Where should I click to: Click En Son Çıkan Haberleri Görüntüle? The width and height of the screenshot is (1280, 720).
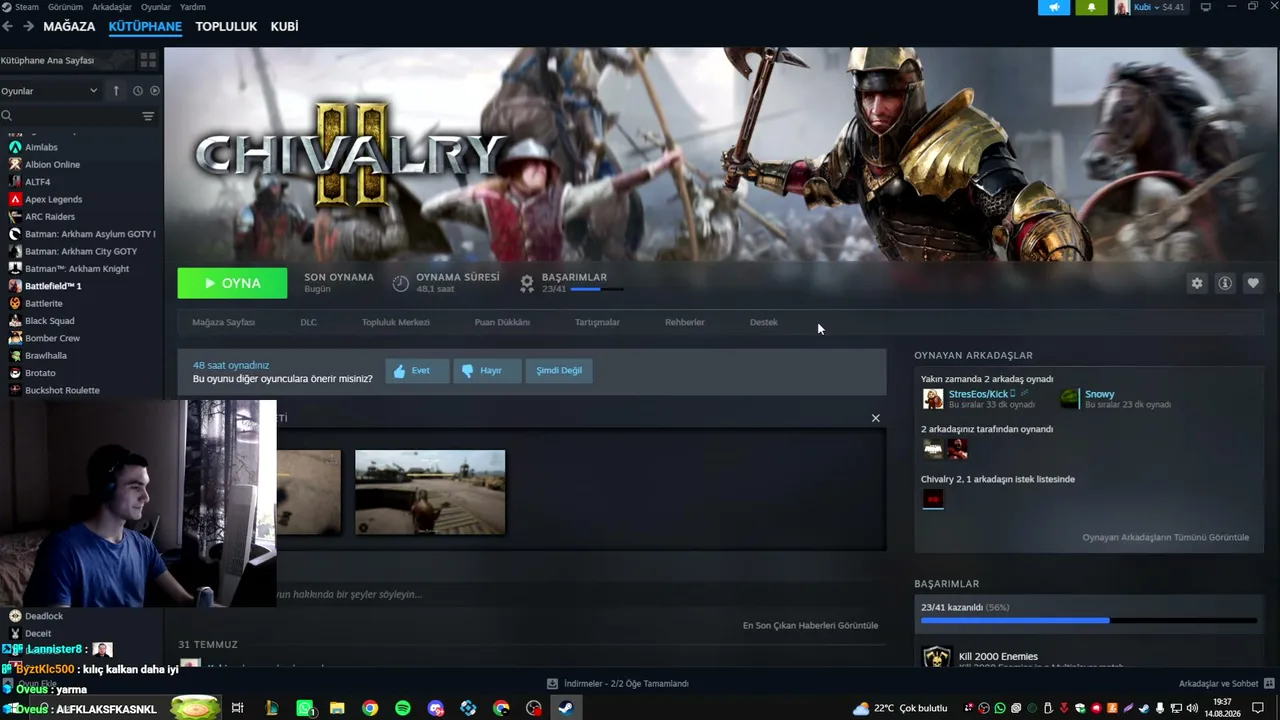click(810, 625)
